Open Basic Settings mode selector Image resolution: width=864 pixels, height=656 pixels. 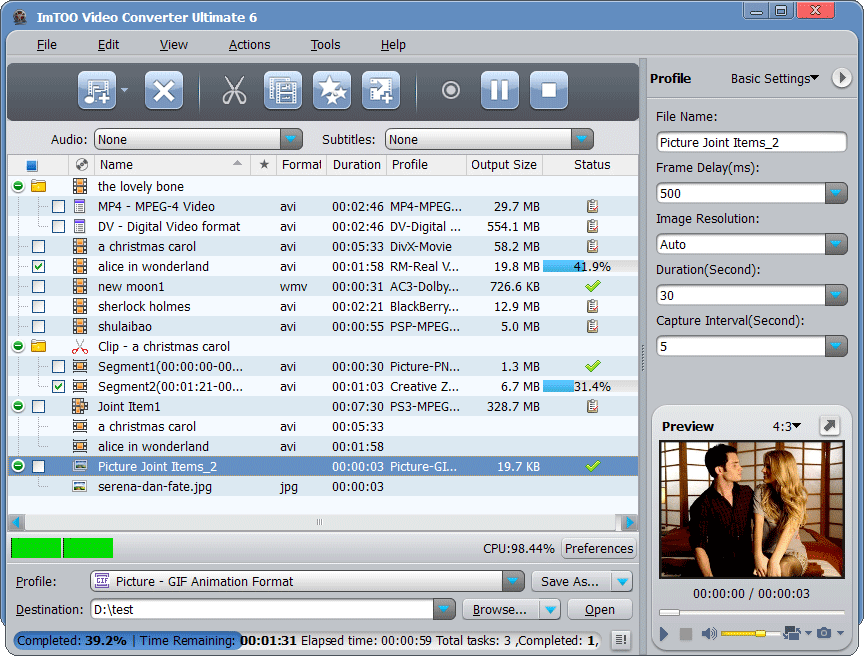tap(774, 79)
